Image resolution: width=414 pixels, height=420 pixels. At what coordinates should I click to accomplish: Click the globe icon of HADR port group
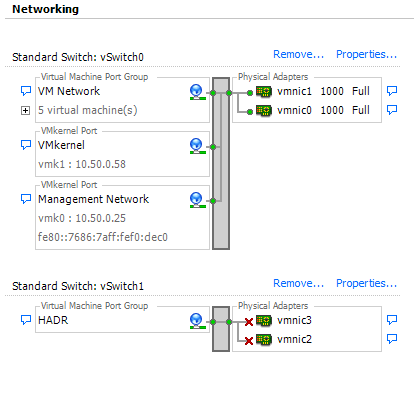pyautogui.click(x=197, y=321)
